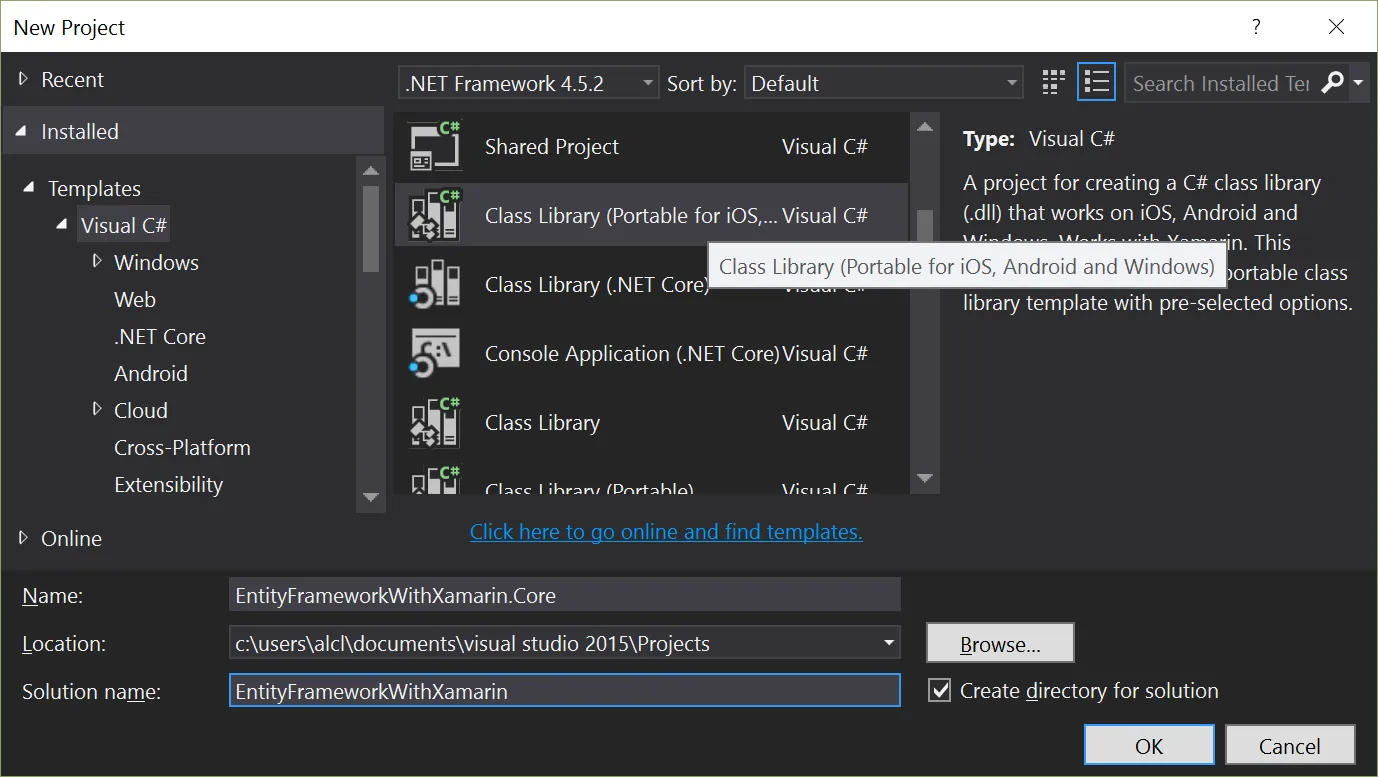The image size is (1378, 777).
Task: Click the search magnifier icon
Action: point(1332,83)
